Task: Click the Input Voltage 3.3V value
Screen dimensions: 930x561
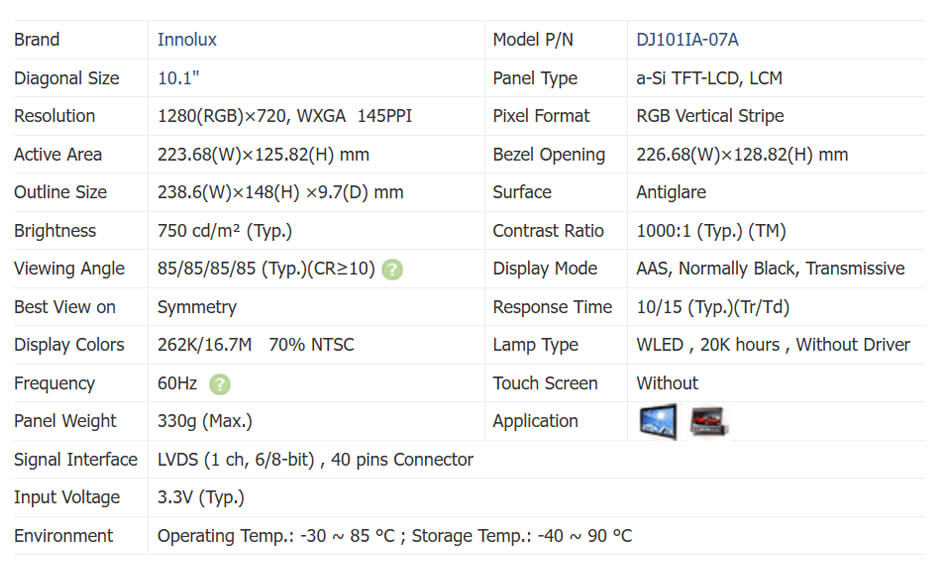Action: pyautogui.click(x=200, y=498)
